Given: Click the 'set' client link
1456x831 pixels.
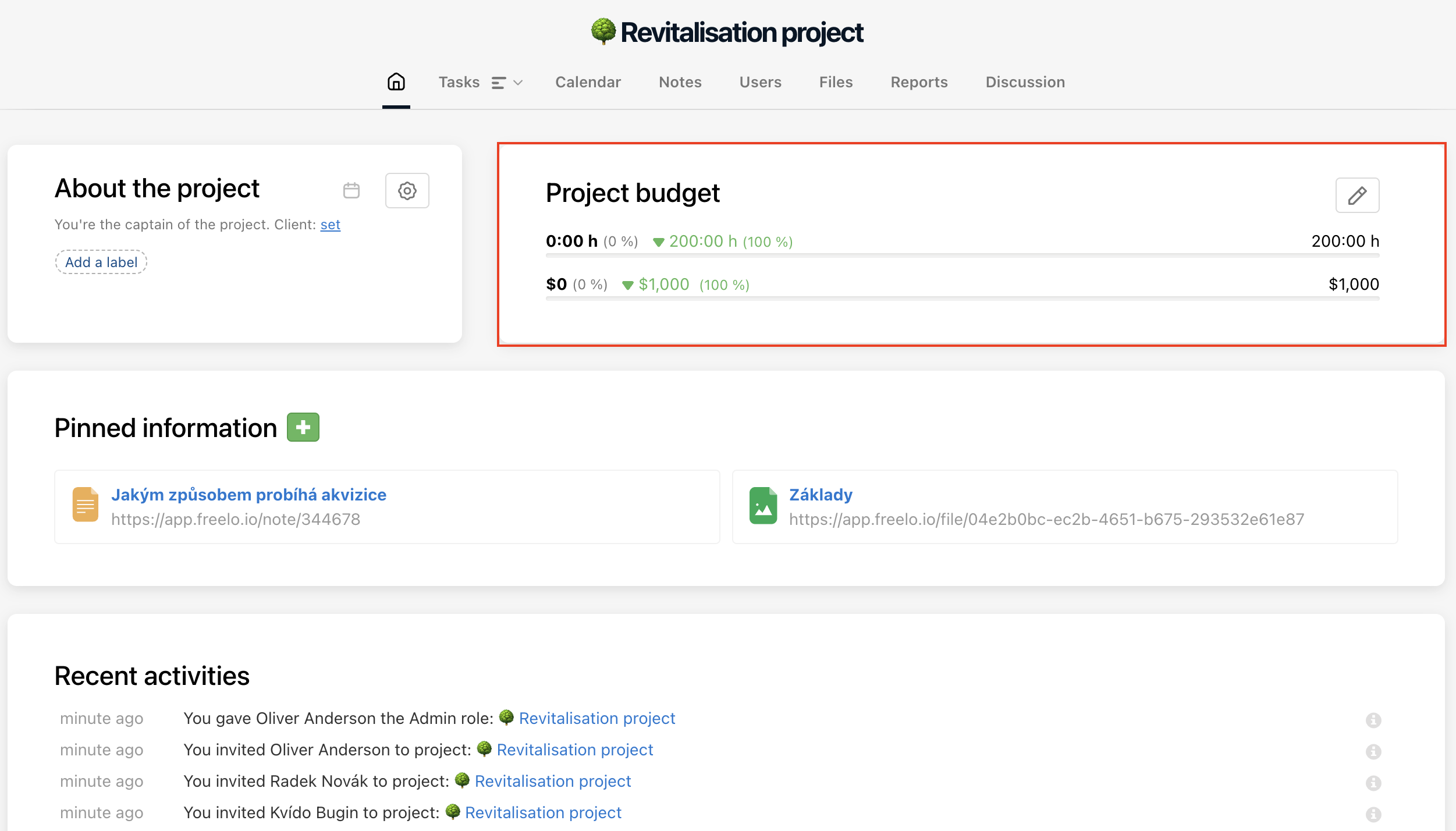Looking at the screenshot, I should [x=330, y=225].
